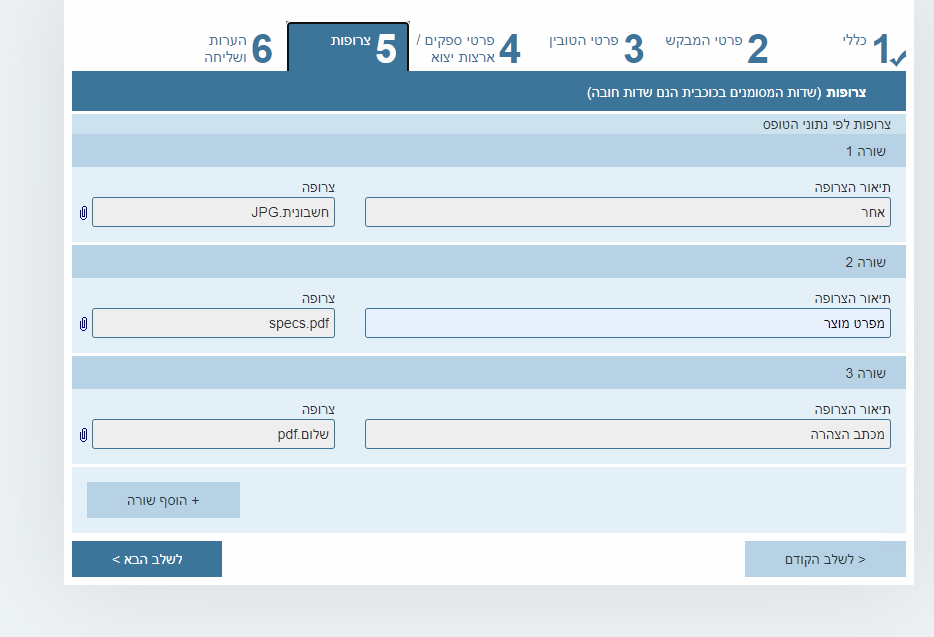Click the description field containing מכתב הצהרה
The width and height of the screenshot is (934, 637).
[627, 435]
